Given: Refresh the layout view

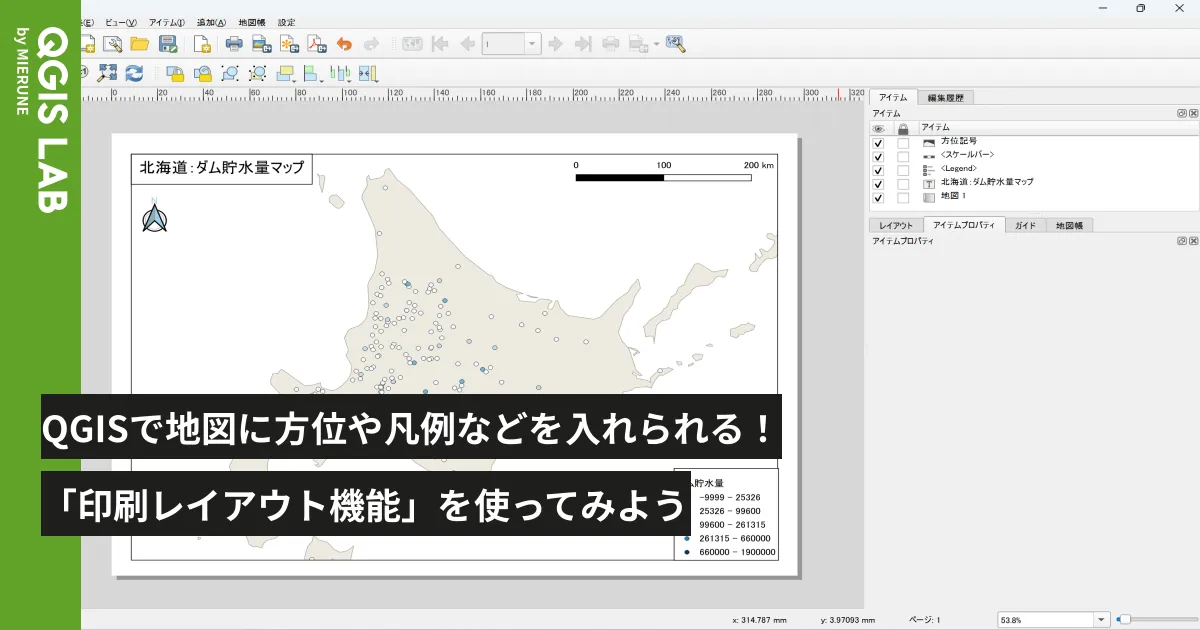Looking at the screenshot, I should point(135,73).
